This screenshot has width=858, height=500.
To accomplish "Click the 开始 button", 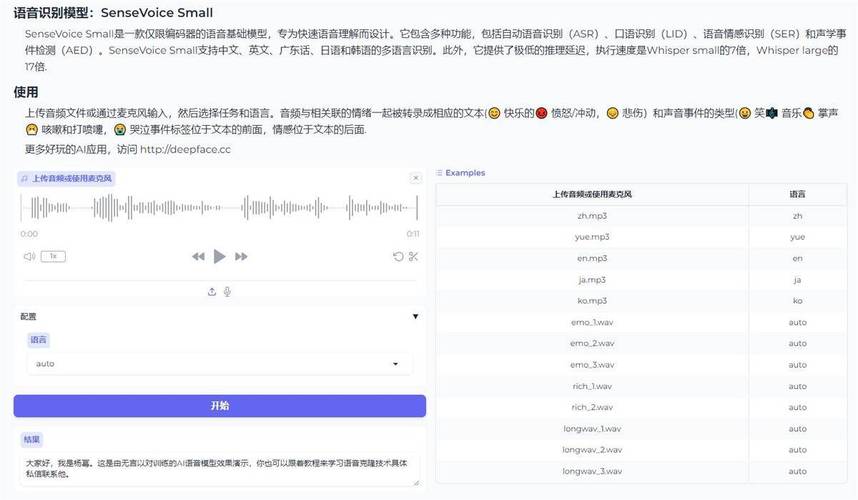I will tap(219, 406).
